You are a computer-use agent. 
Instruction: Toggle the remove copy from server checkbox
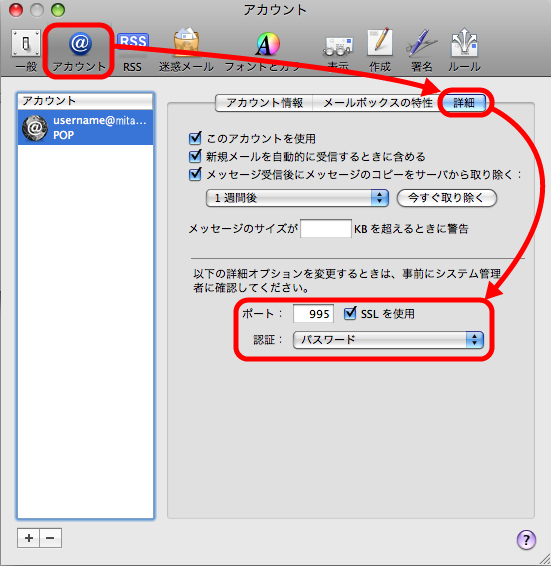click(195, 174)
